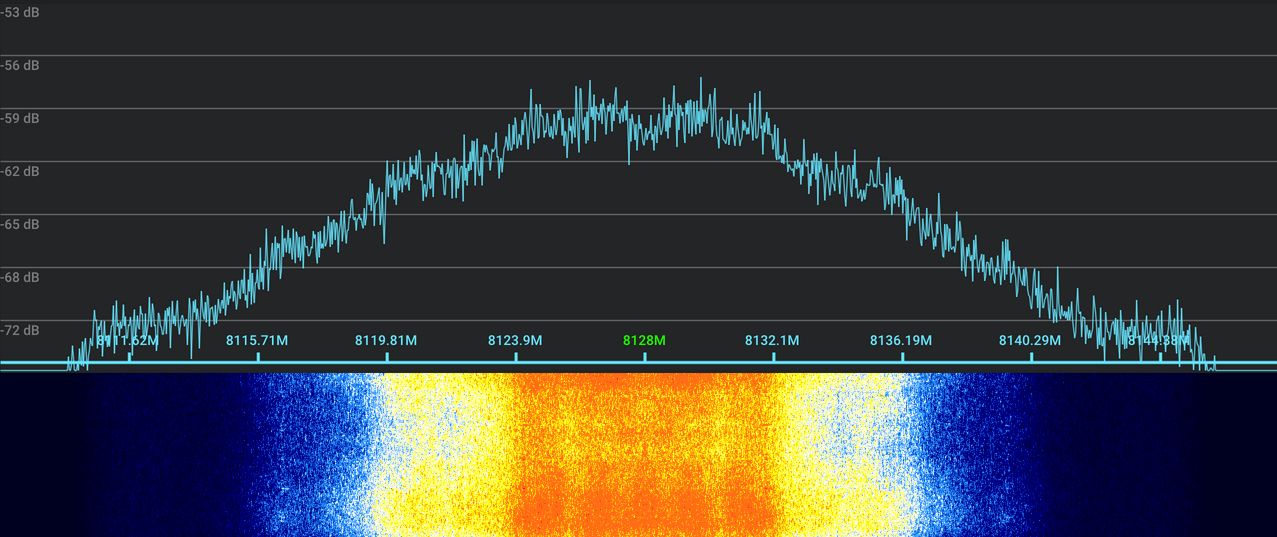The height and width of the screenshot is (537, 1277).
Task: Select the -56 dB scale label
Action: pos(20,65)
